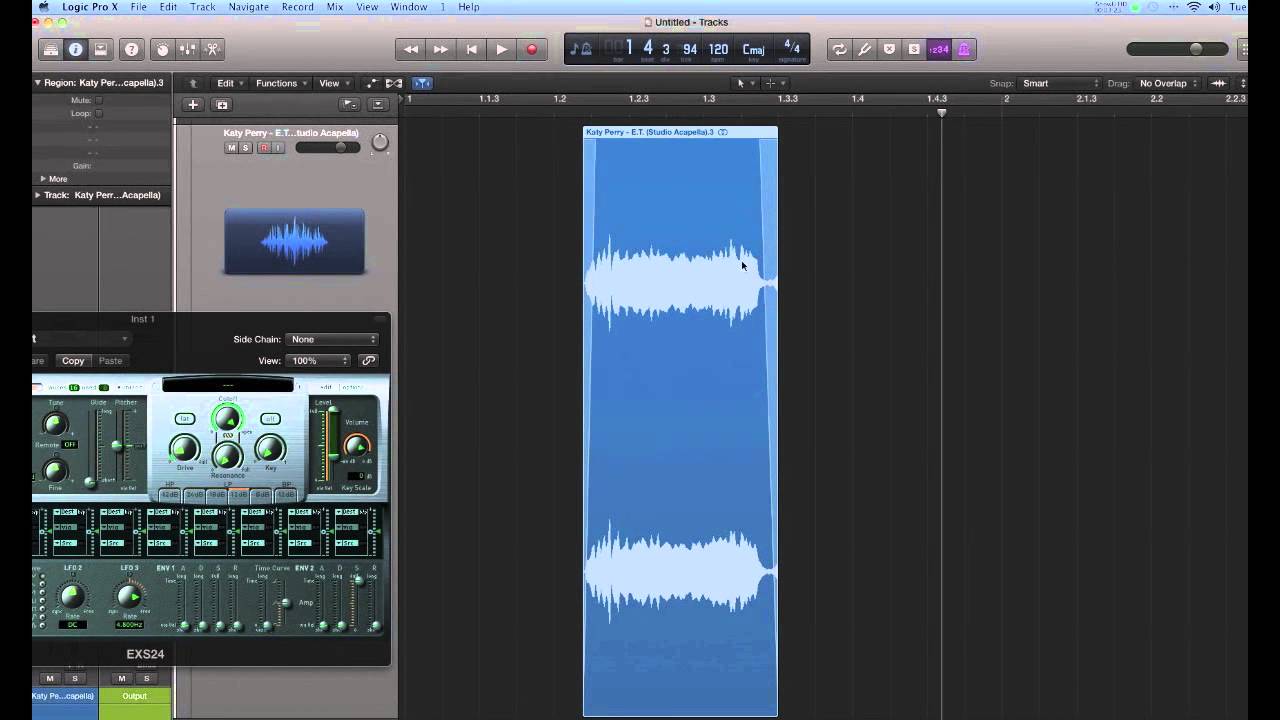1280x720 pixels.
Task: Expand the Track inspector section
Action: (38, 195)
